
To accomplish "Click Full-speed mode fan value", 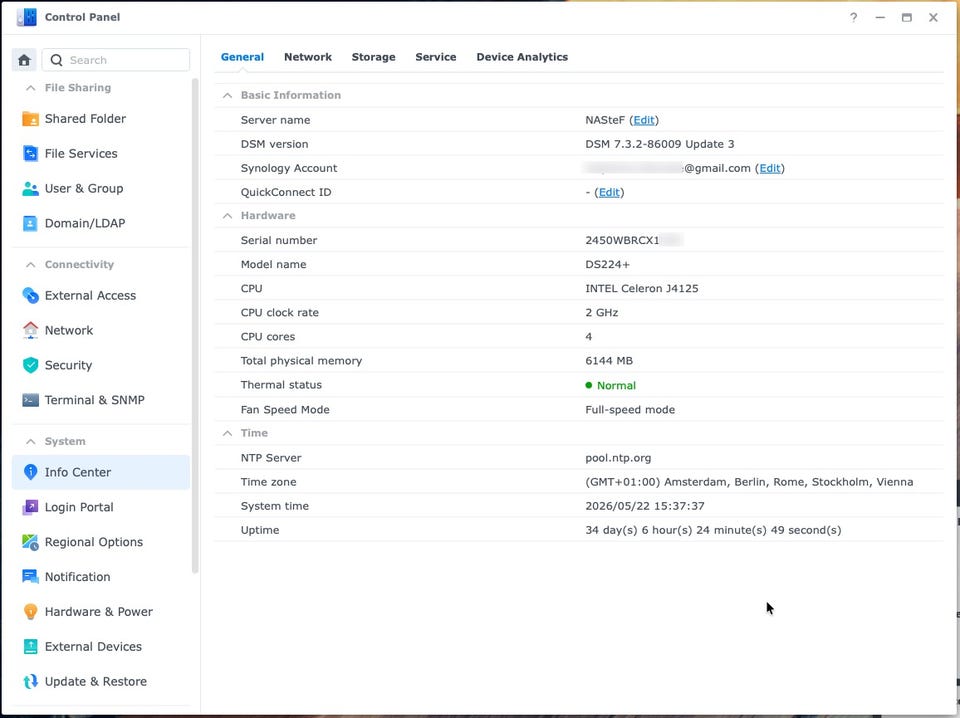I will pos(630,410).
